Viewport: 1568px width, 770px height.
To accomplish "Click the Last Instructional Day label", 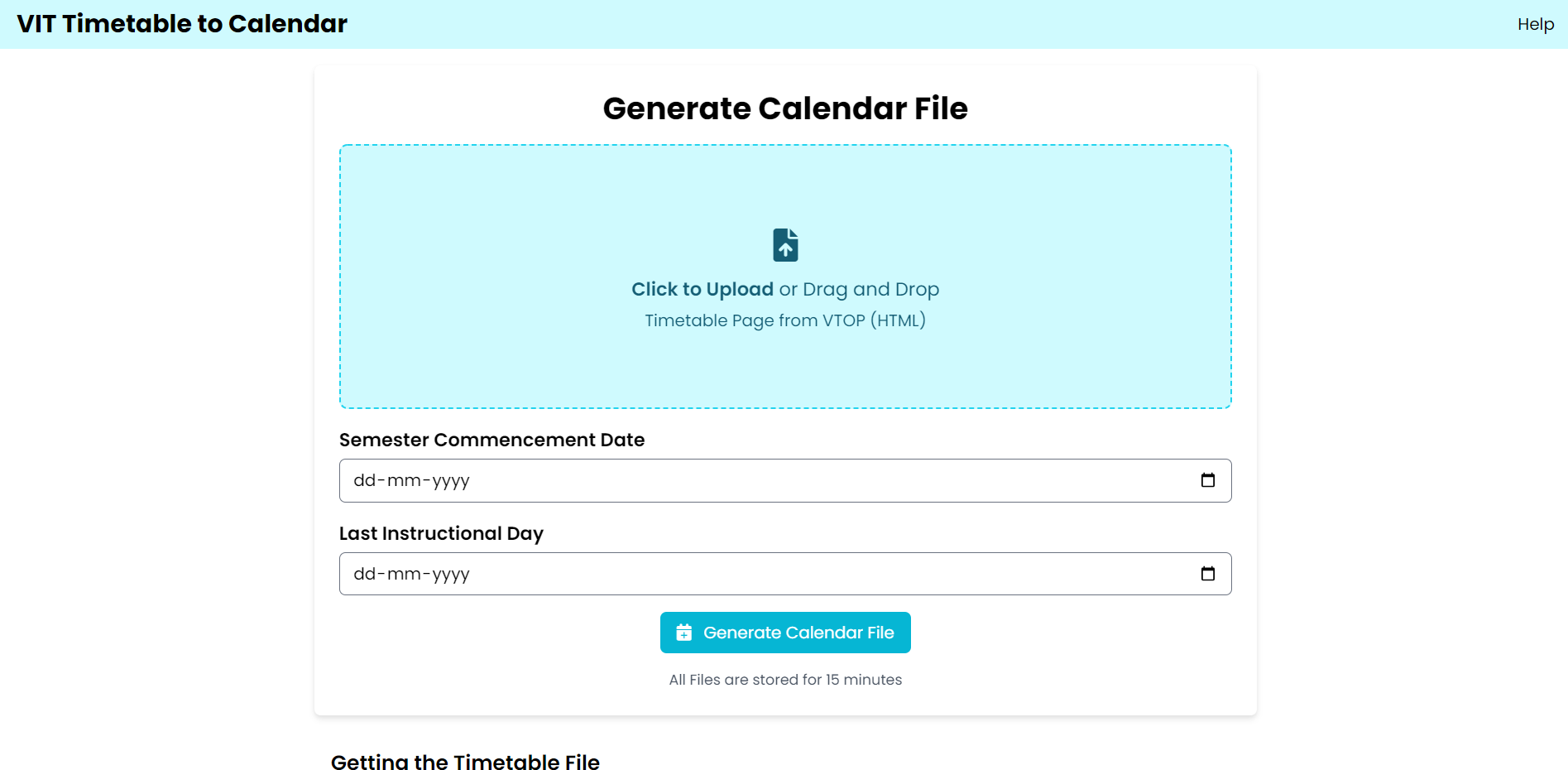I will [441, 533].
